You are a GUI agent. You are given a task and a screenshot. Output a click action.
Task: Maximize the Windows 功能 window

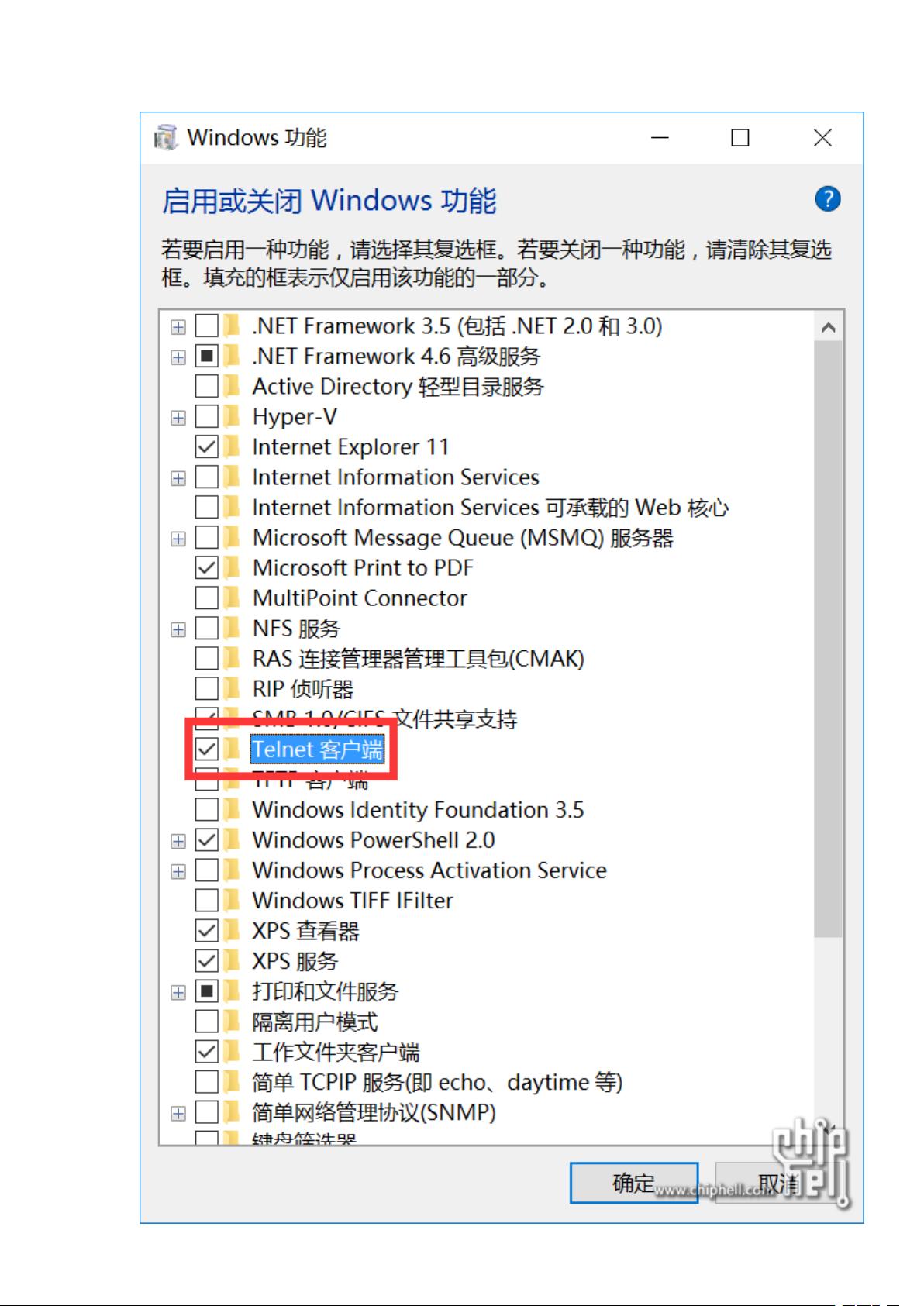[x=740, y=138]
